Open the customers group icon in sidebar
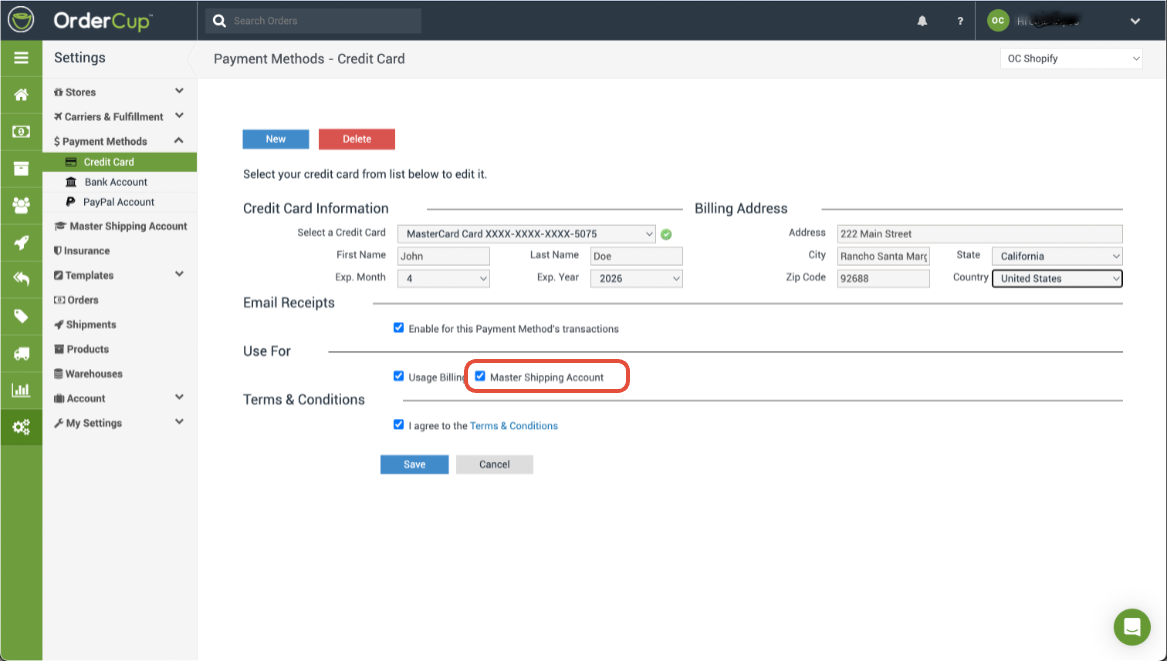Screen dimensions: 1167x661 21,205
